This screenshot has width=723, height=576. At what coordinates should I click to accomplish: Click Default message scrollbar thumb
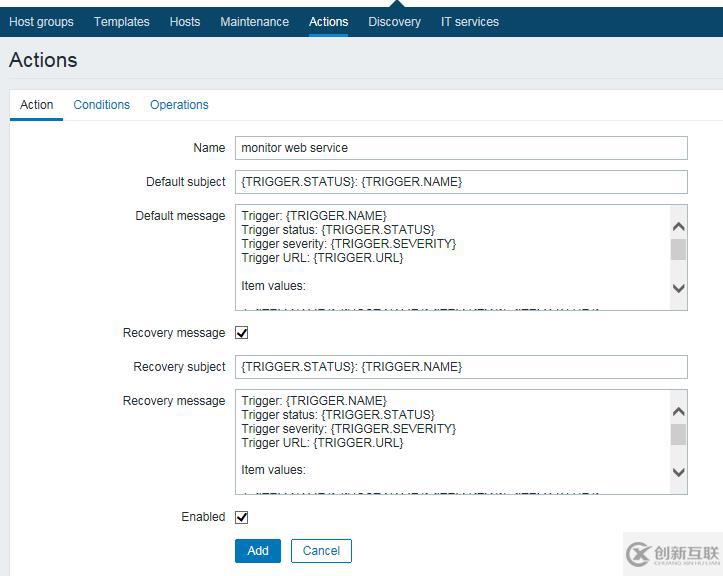[x=678, y=249]
